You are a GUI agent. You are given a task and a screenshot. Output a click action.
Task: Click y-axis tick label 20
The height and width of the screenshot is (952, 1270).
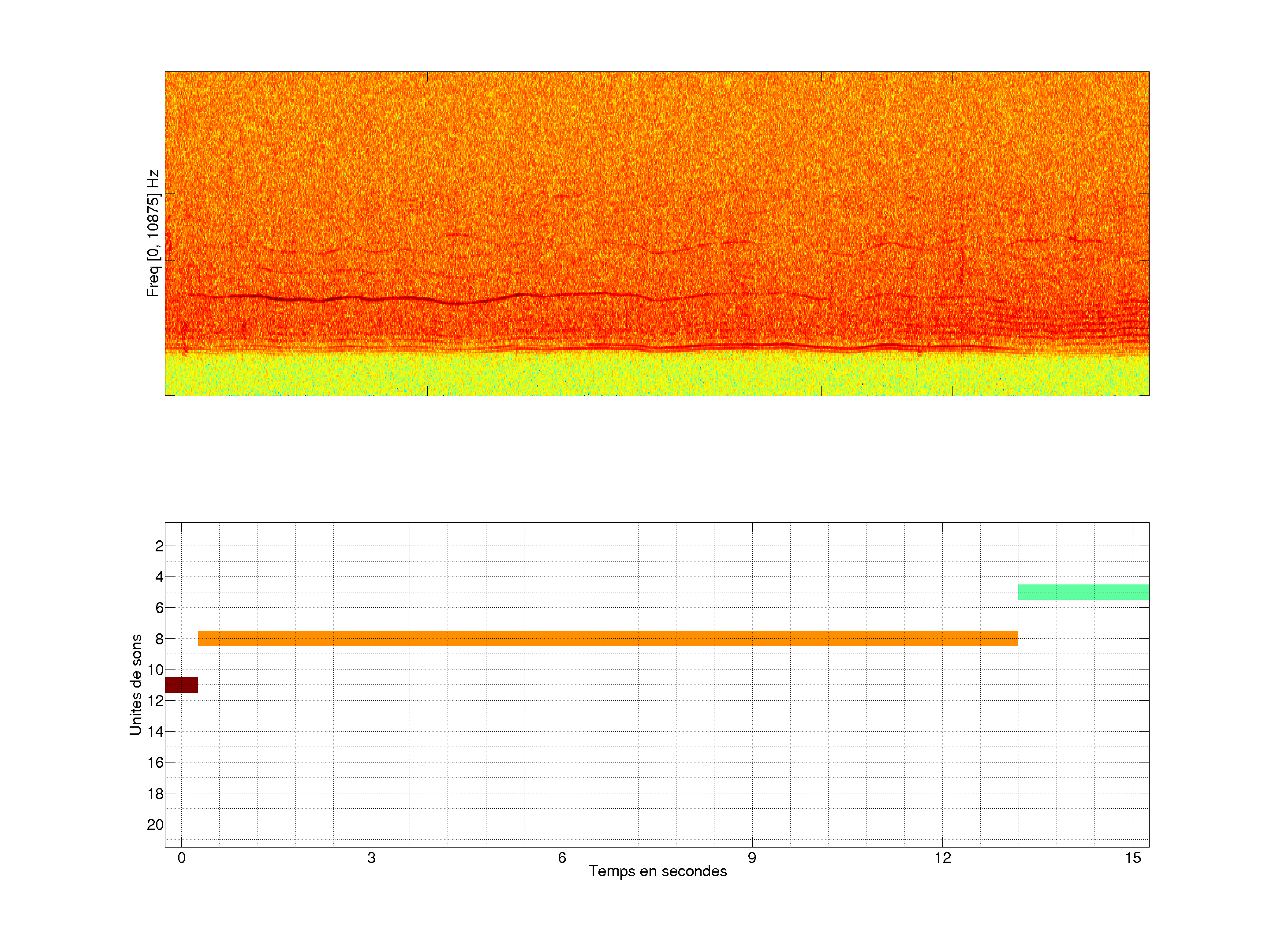[x=155, y=825]
